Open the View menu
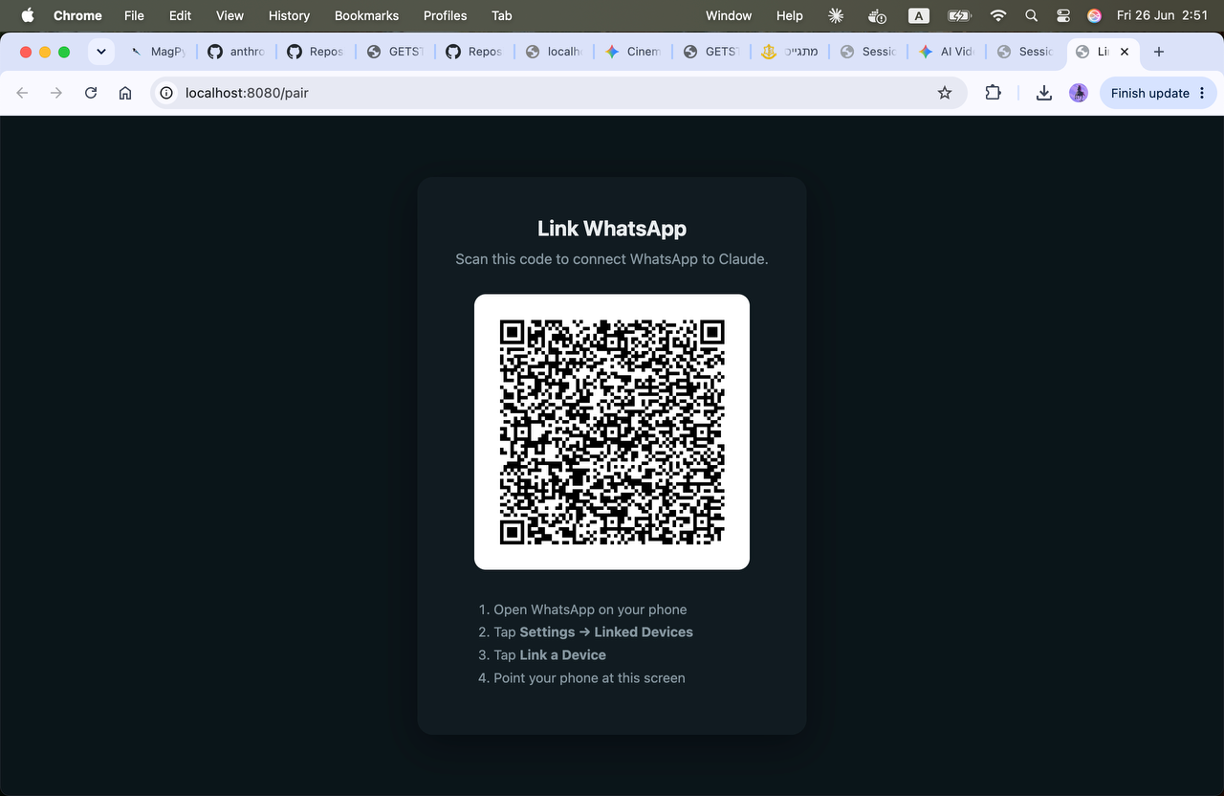The image size is (1224, 796). pyautogui.click(x=230, y=15)
